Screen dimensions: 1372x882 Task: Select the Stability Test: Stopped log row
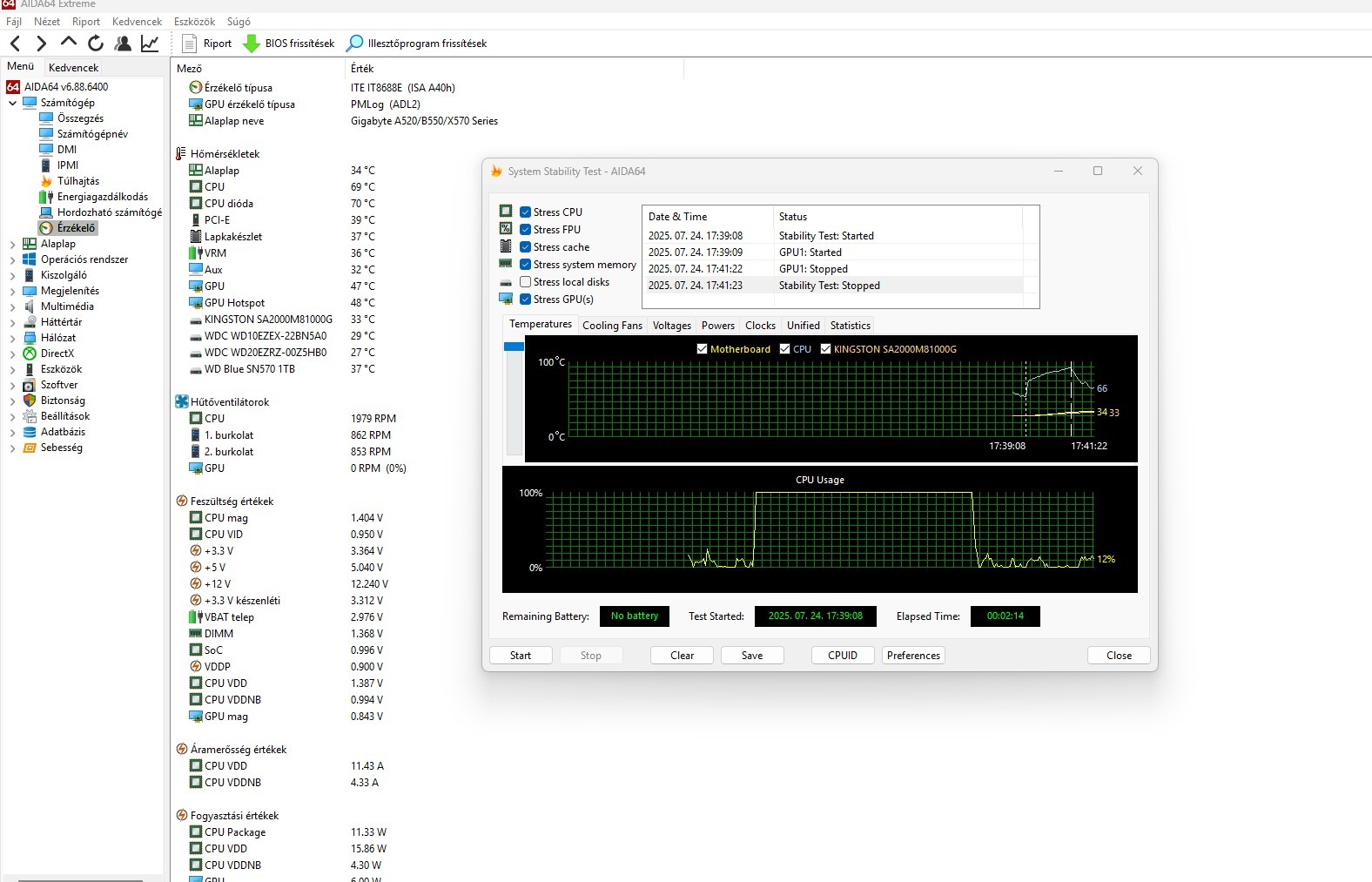pyautogui.click(x=832, y=286)
